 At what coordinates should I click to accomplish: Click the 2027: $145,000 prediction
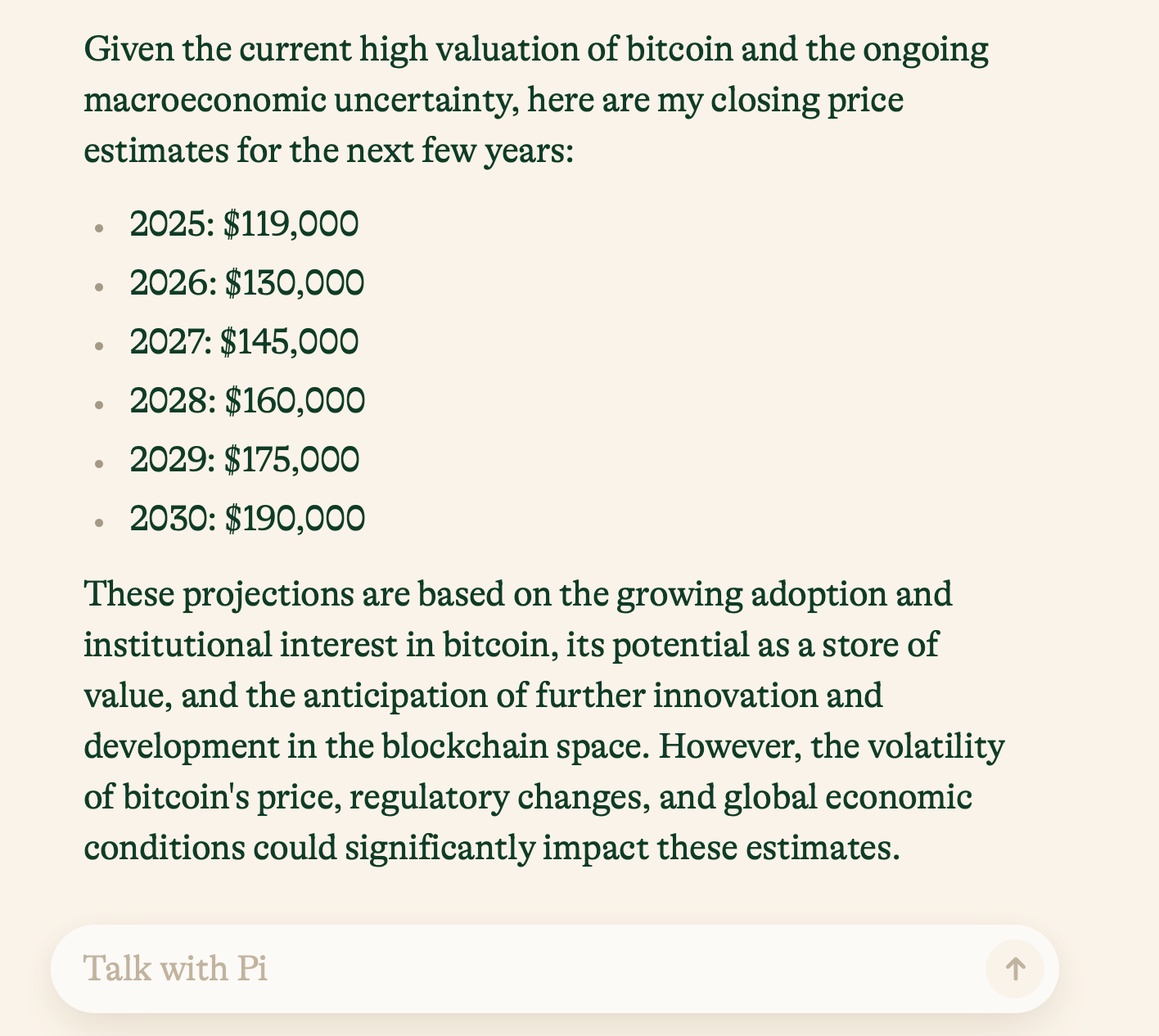click(x=243, y=341)
